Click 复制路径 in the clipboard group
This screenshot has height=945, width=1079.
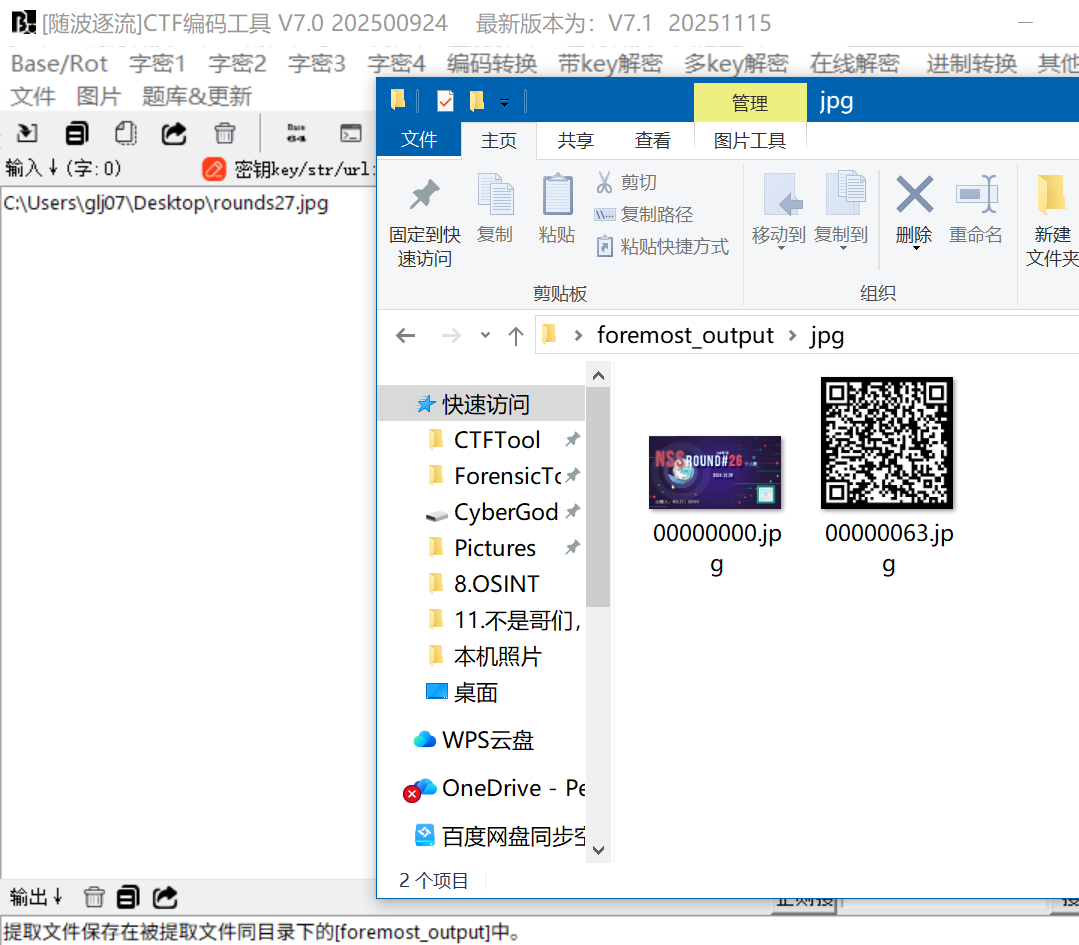(656, 214)
